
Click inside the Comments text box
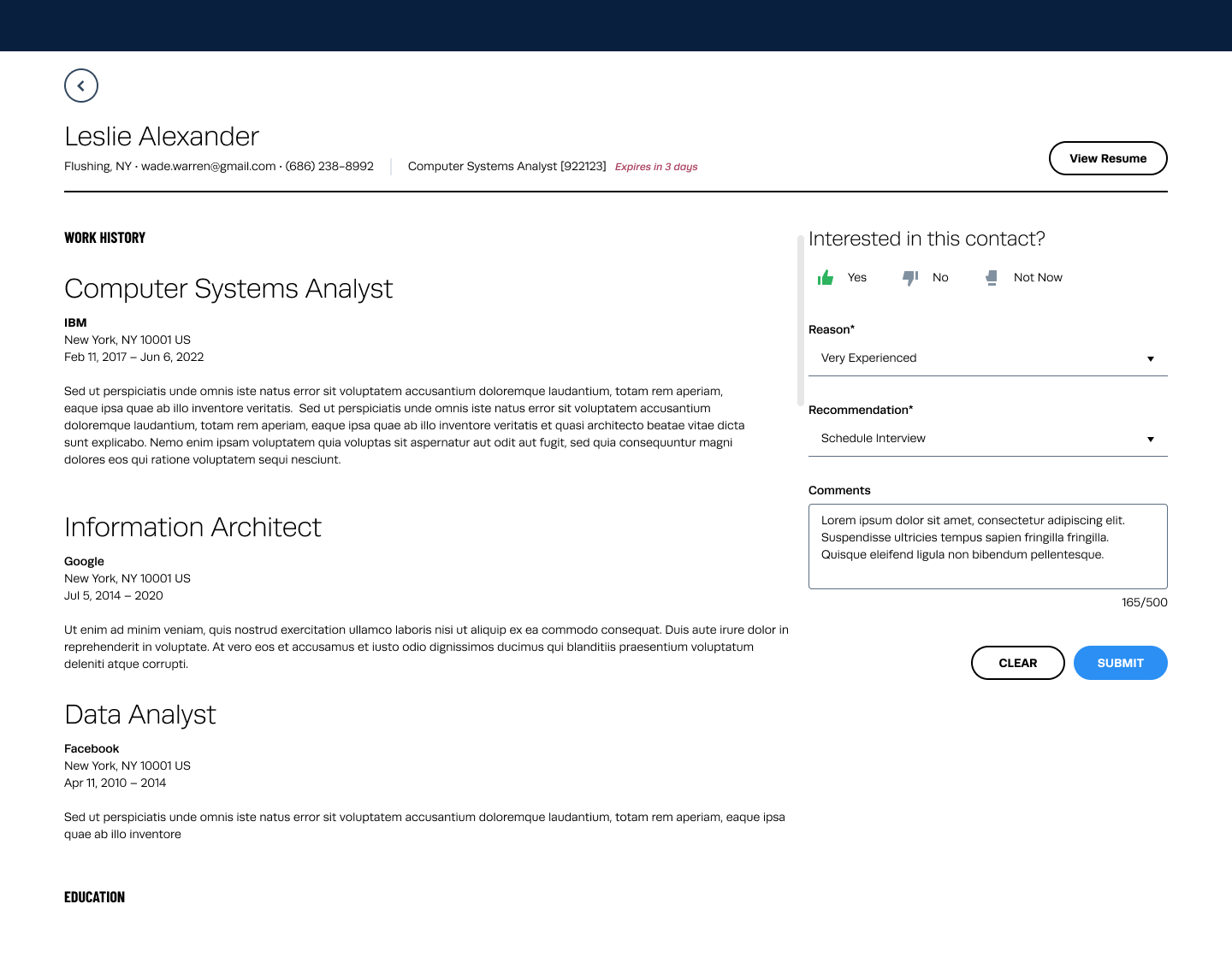click(x=987, y=546)
